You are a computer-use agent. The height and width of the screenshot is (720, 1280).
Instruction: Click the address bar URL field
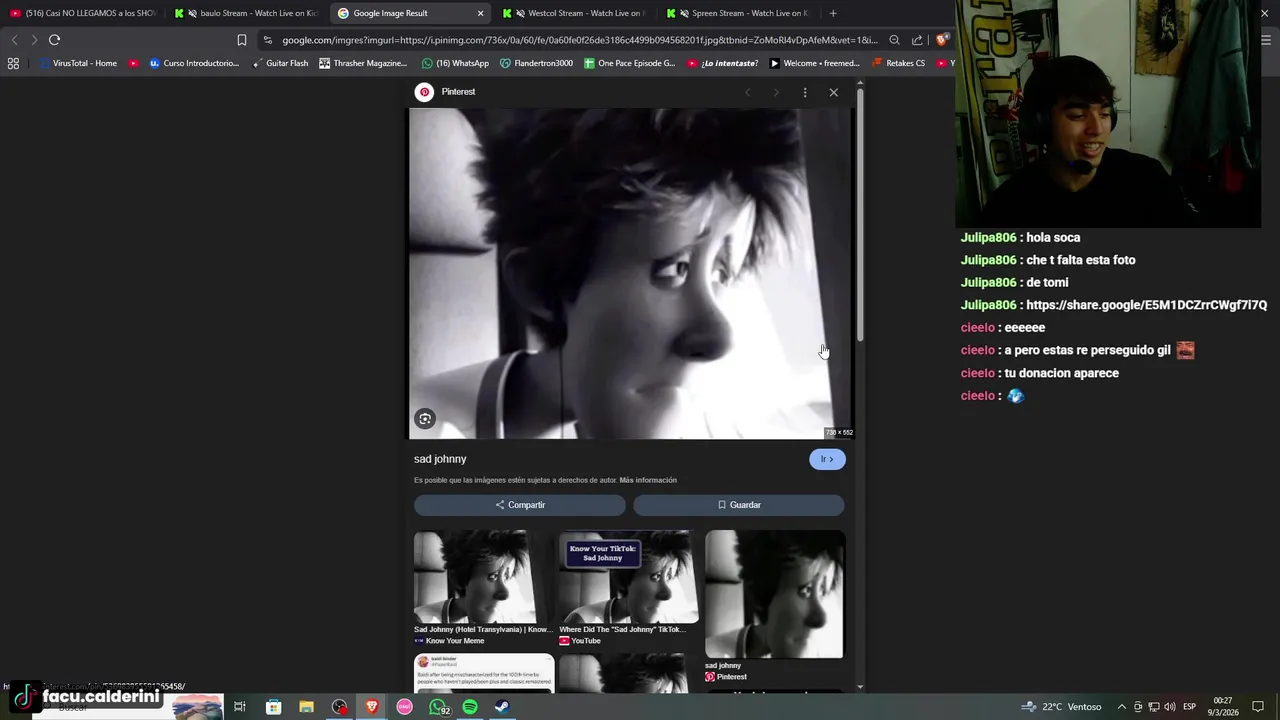tap(579, 40)
